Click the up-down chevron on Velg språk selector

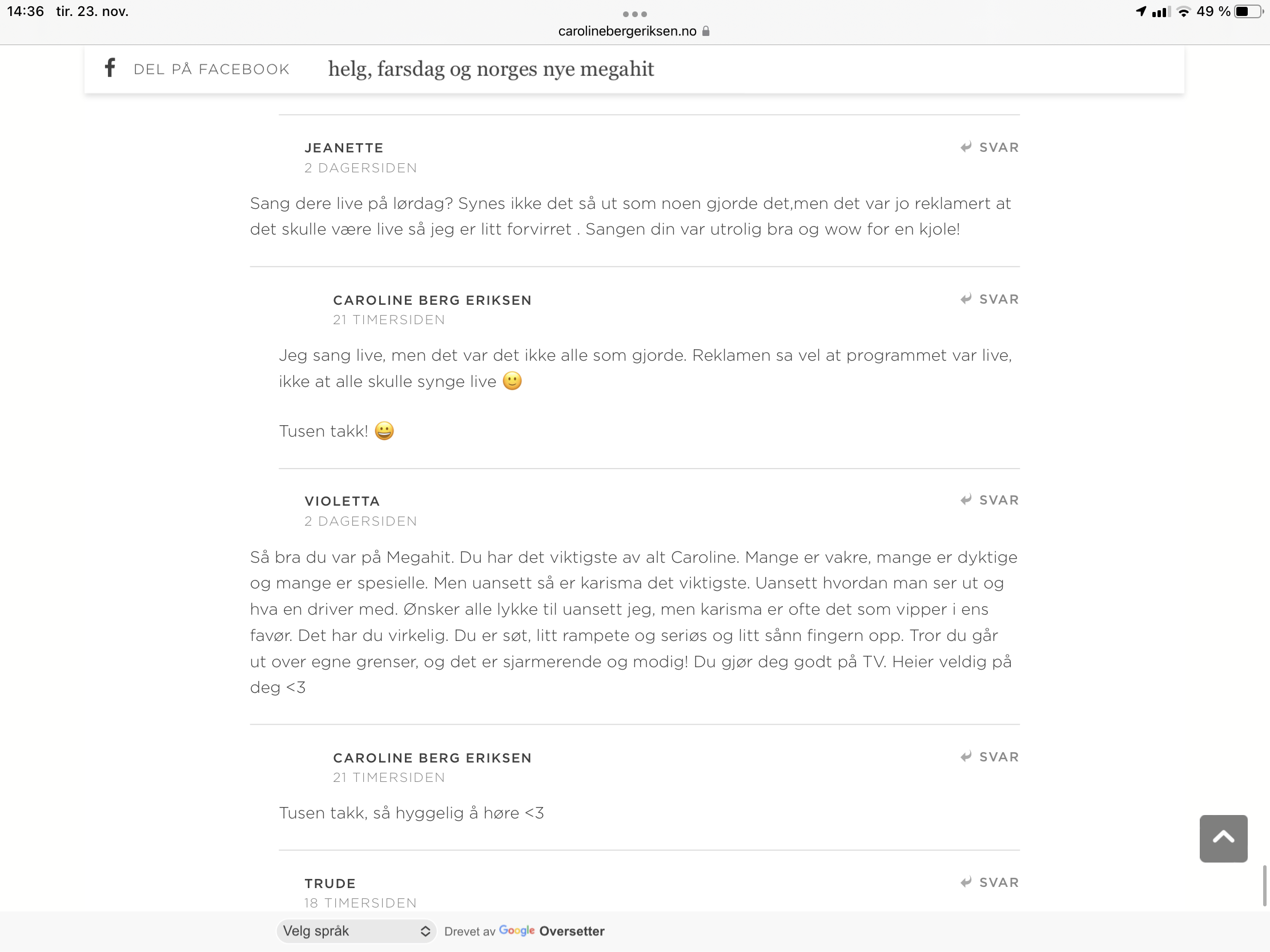pos(425,931)
